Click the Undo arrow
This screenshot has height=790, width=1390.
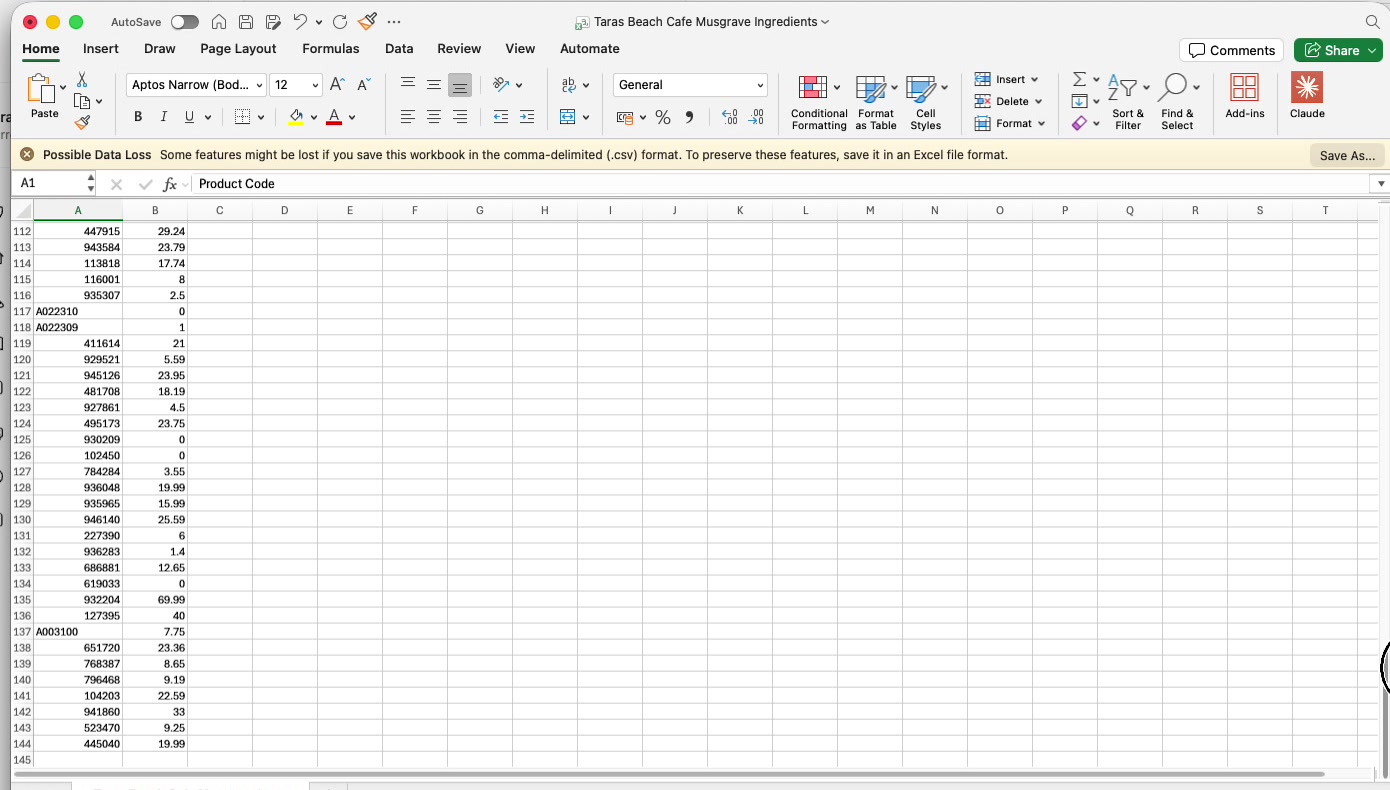(x=299, y=22)
